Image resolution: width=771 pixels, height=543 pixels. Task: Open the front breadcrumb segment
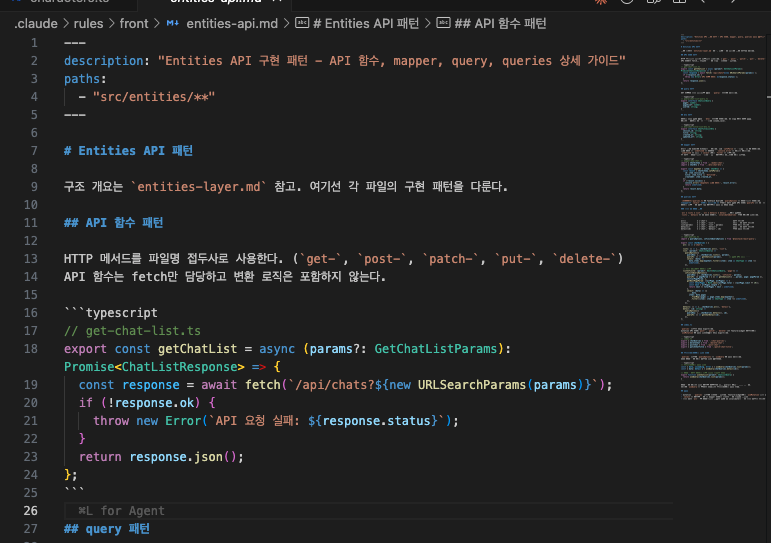tap(134, 24)
